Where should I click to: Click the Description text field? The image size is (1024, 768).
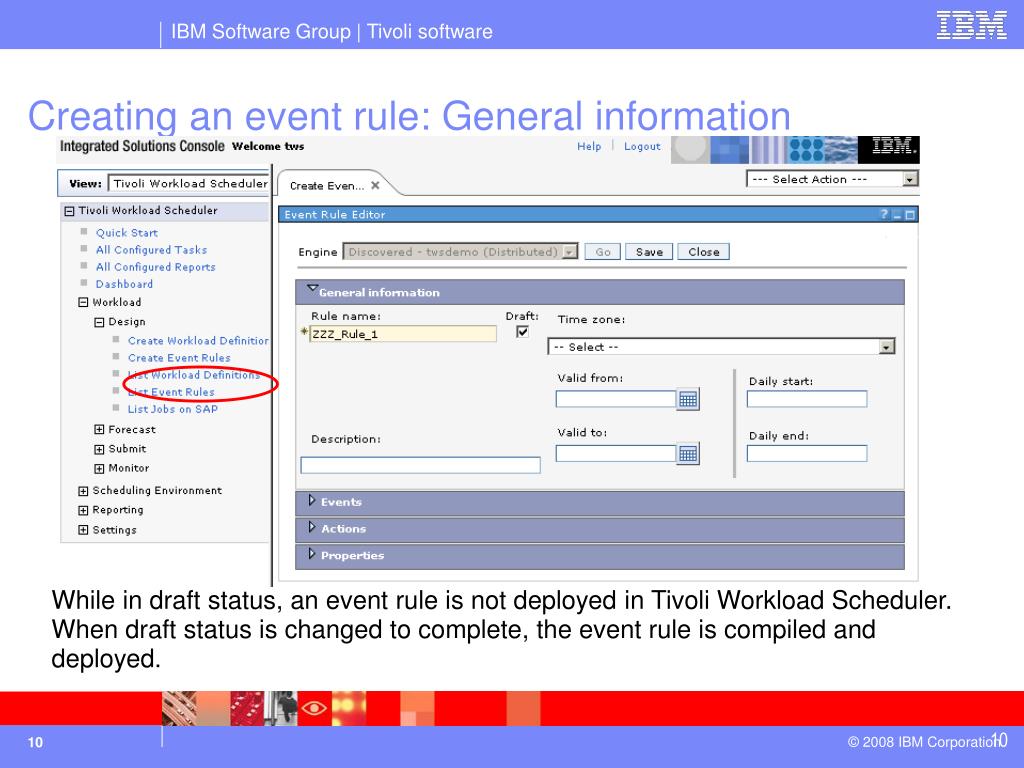click(421, 465)
